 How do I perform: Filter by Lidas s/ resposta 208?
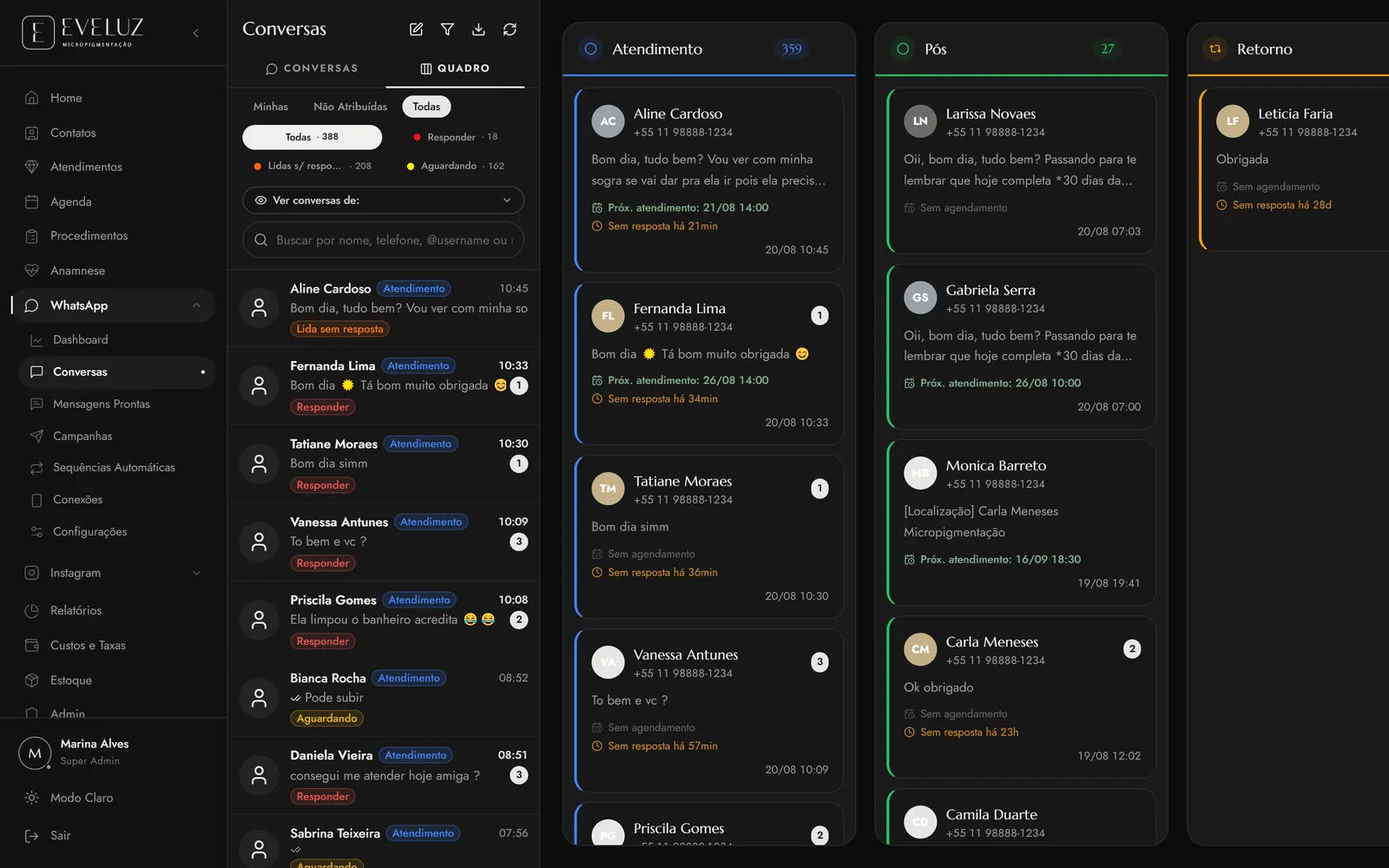tap(313, 166)
